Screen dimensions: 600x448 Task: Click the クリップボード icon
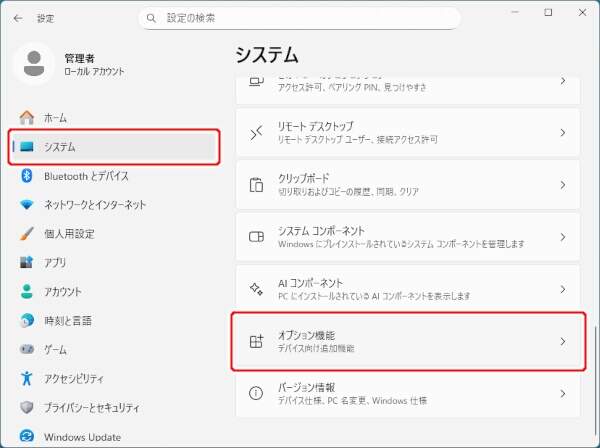[x=256, y=185]
